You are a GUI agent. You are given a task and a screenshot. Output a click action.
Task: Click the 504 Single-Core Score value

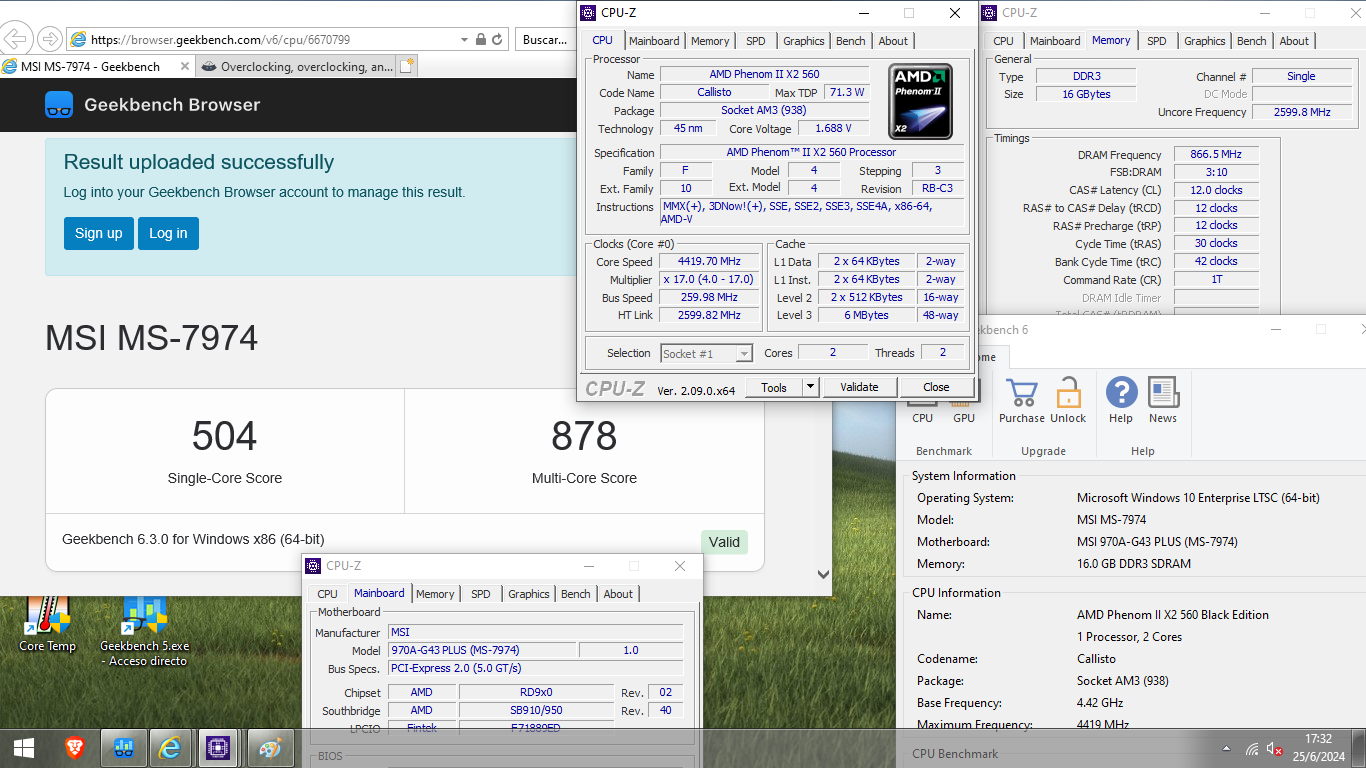click(x=225, y=436)
